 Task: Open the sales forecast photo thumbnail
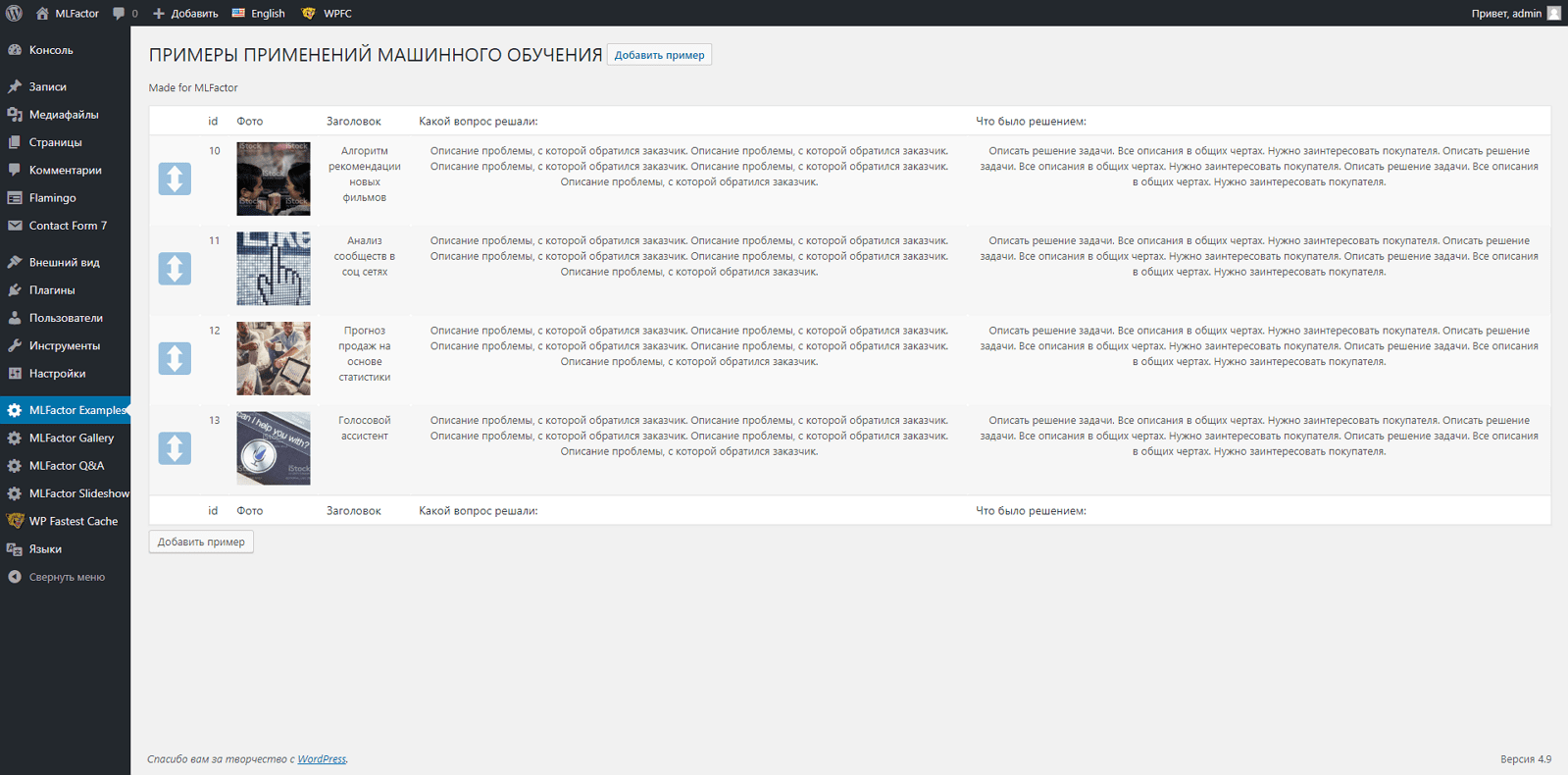tap(274, 359)
